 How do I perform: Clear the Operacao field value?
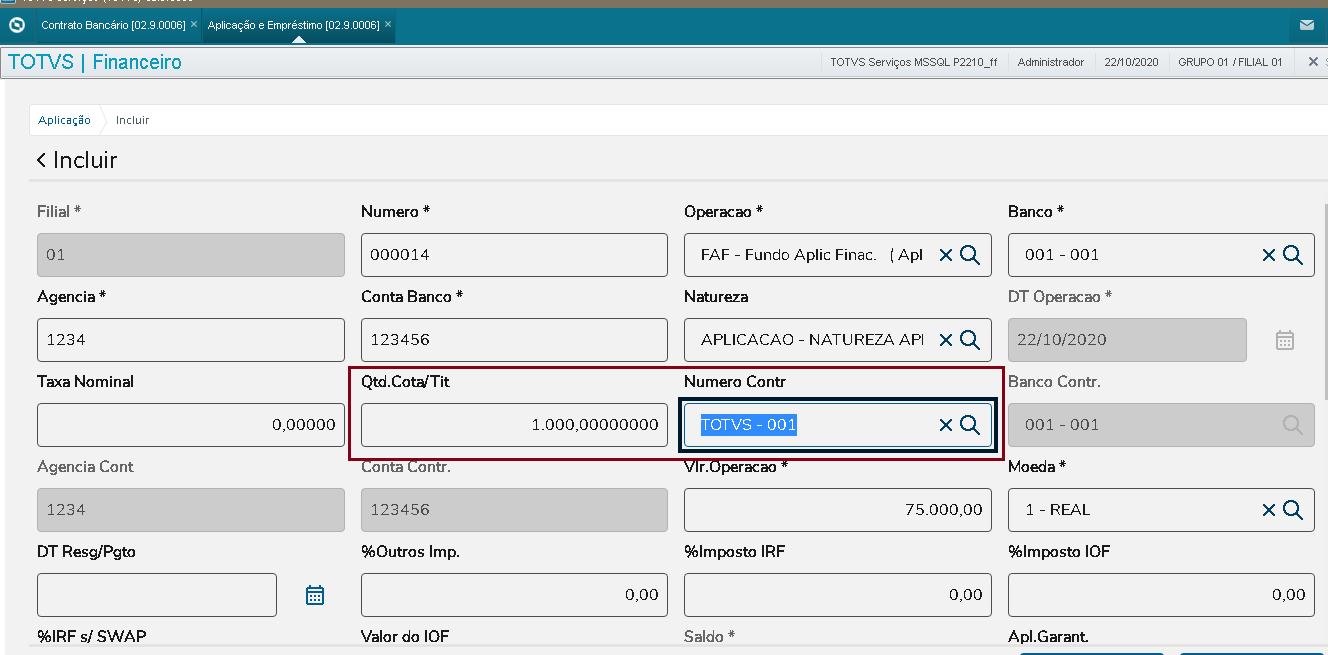point(945,255)
